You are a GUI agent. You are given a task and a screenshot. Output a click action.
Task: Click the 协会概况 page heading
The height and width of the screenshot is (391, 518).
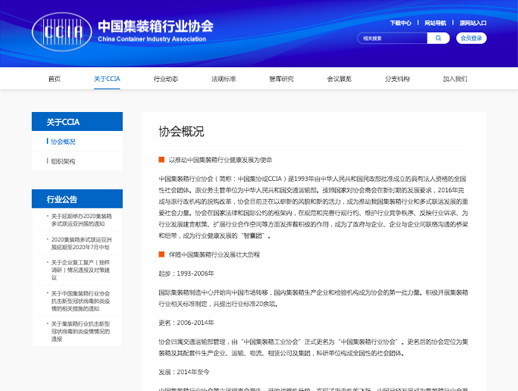click(x=181, y=131)
